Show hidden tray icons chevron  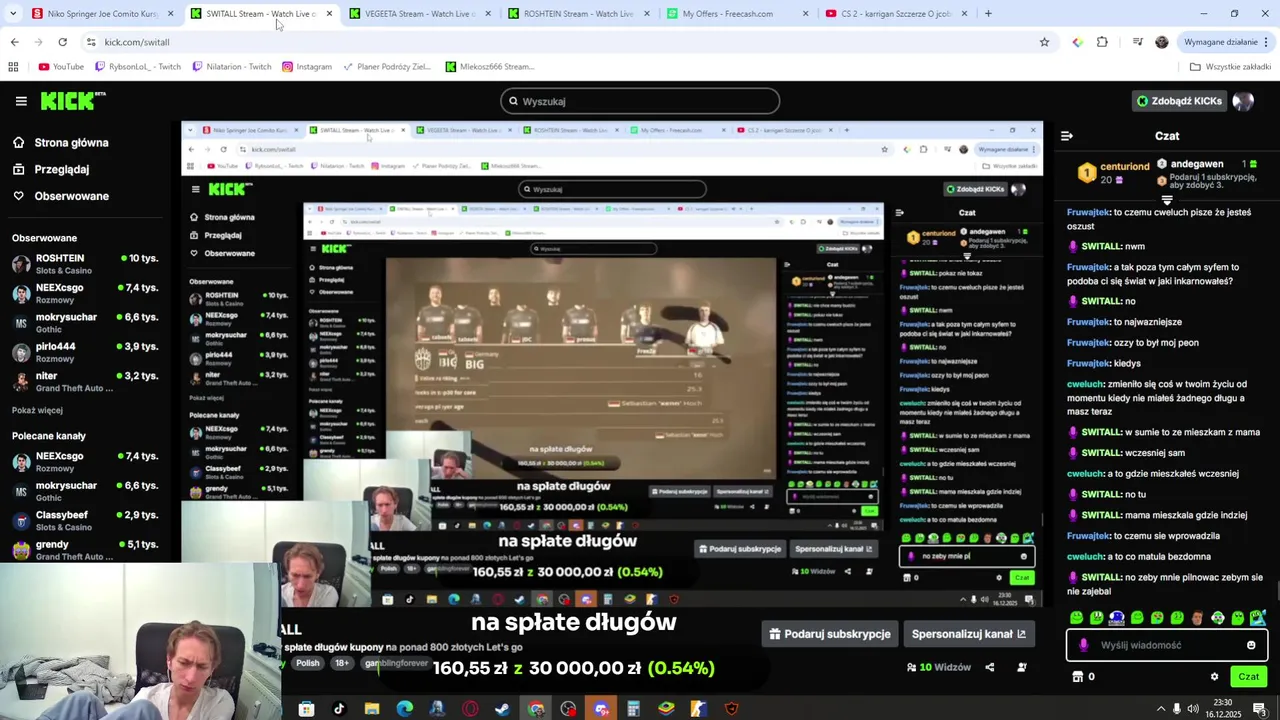1161,709
